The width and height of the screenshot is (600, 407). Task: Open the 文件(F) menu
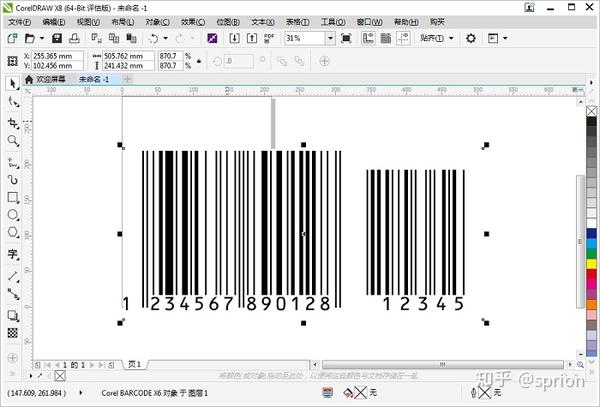[19, 22]
